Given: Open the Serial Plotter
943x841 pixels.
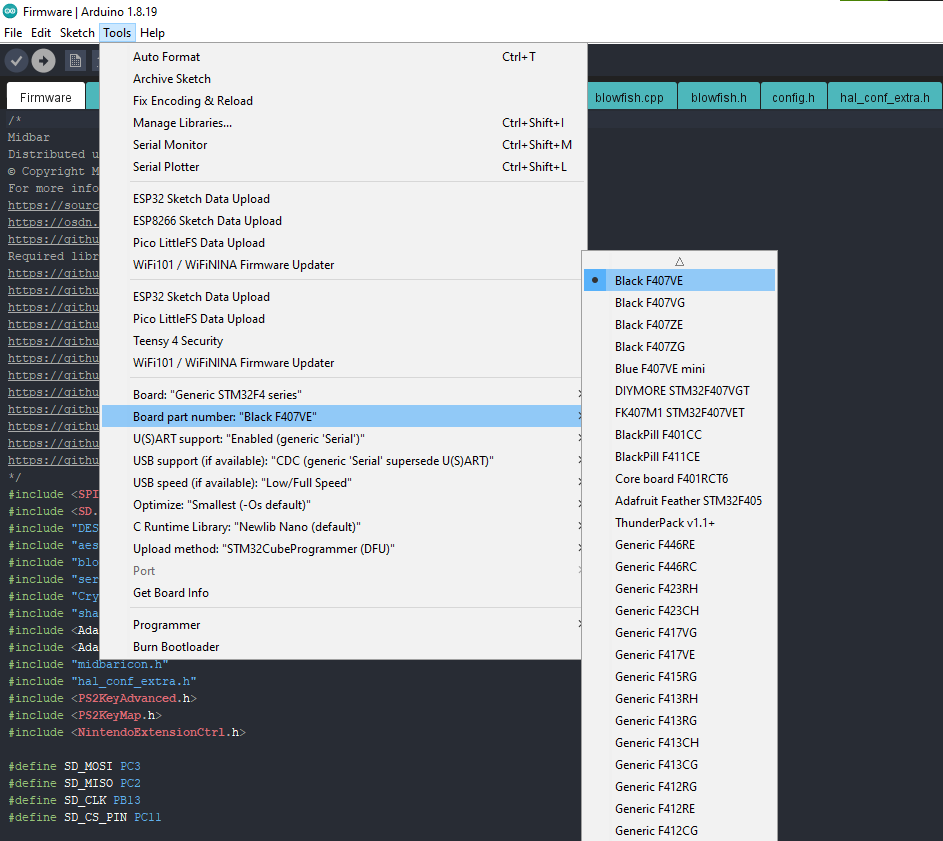Looking at the screenshot, I should (x=341, y=167).
